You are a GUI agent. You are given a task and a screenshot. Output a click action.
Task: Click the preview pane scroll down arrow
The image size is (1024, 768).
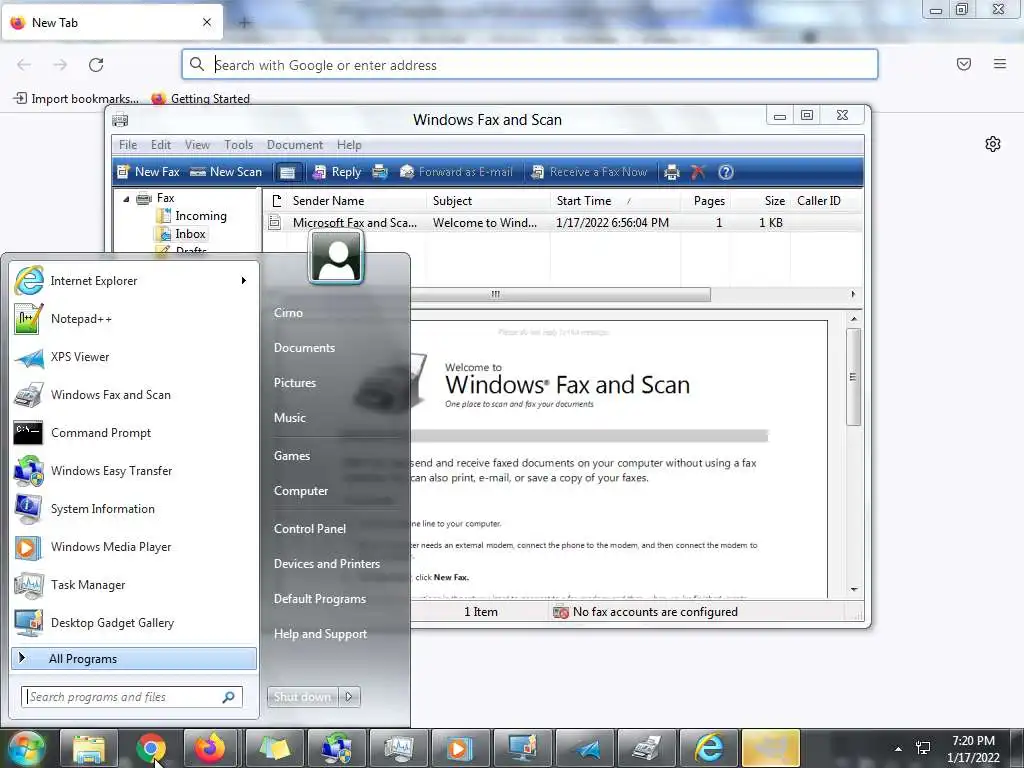coord(854,590)
